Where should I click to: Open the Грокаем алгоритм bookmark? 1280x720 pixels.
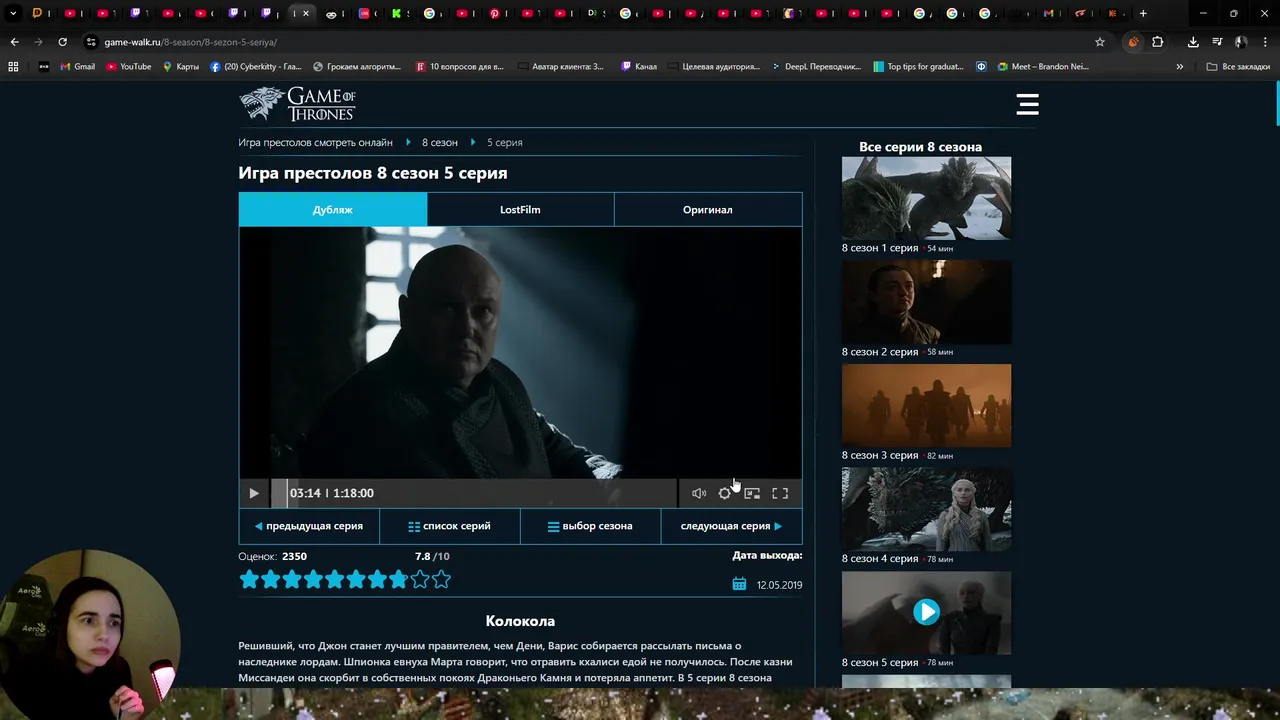[x=357, y=67]
